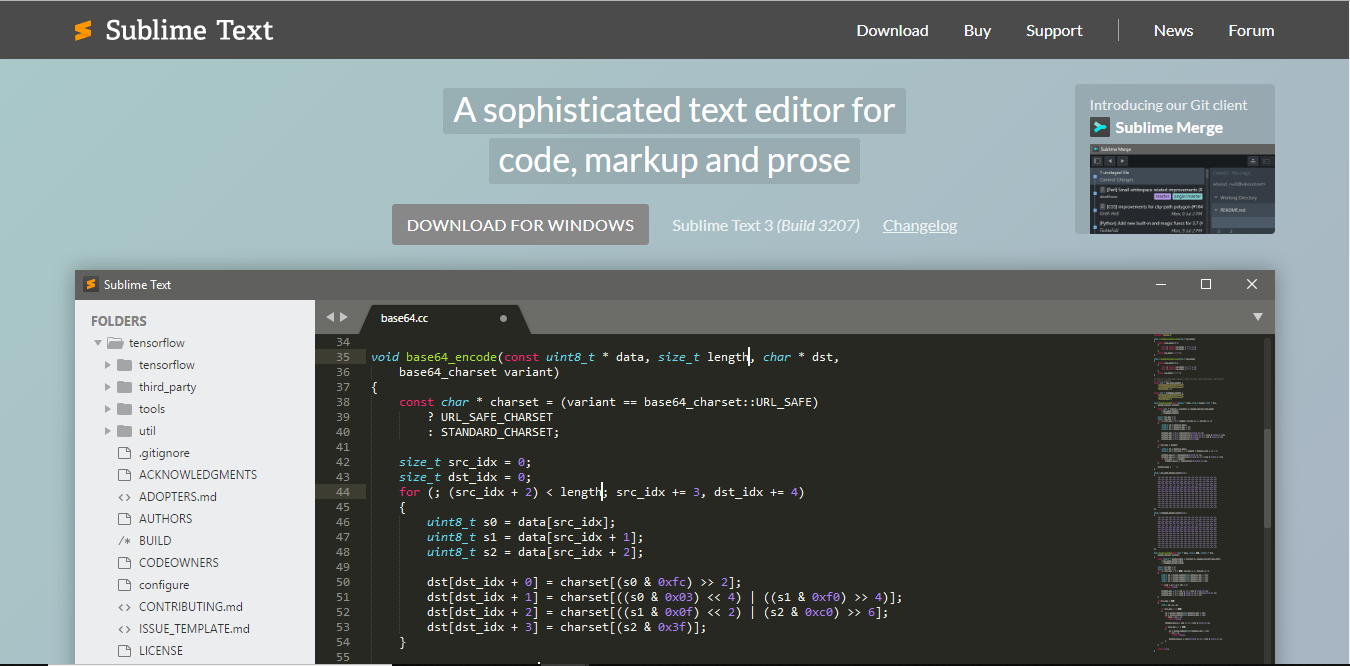
Task: Click the Sublime Text logo in the navbar
Action: pyautogui.click(x=84, y=29)
